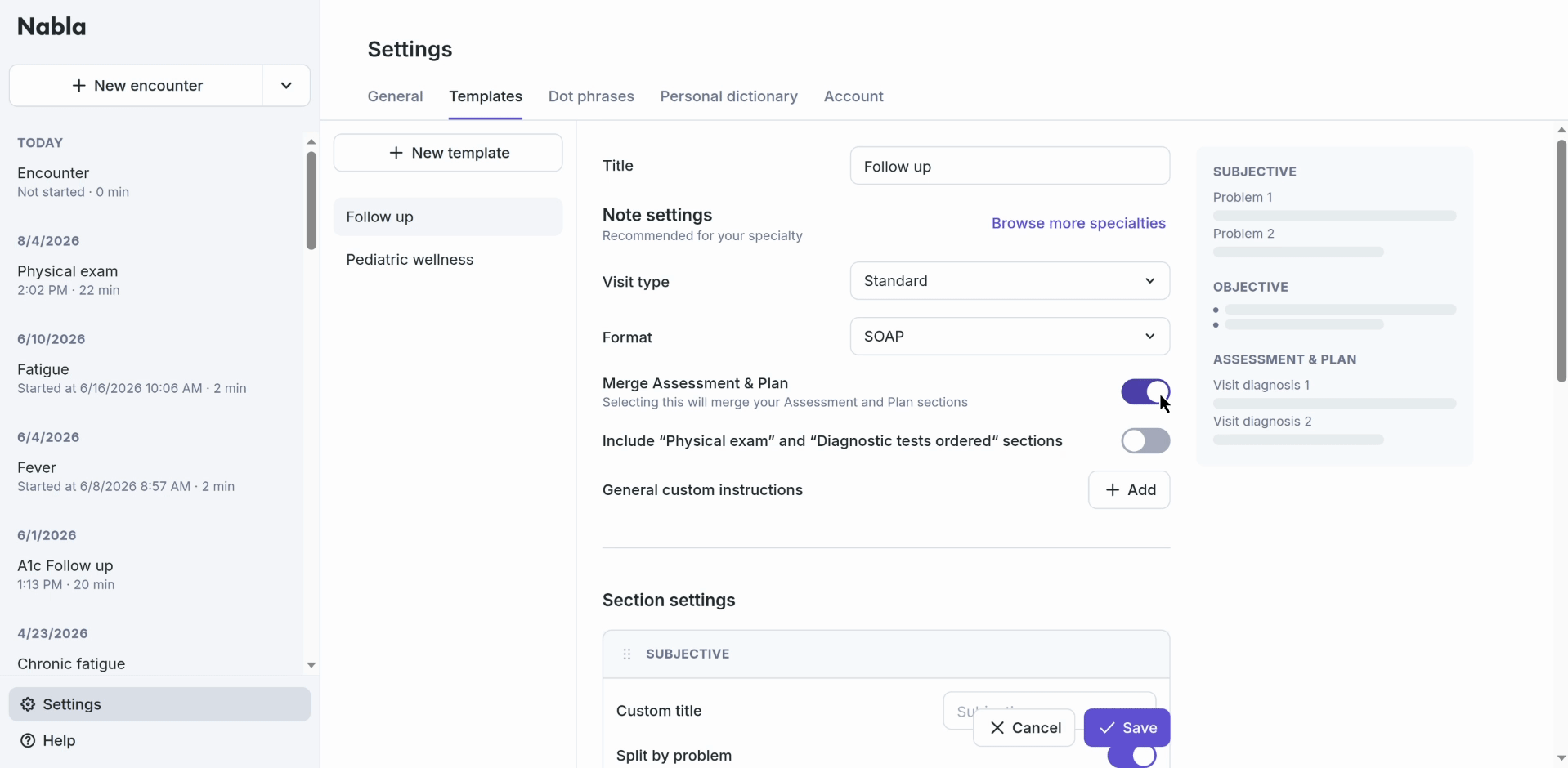Create a New template
The width and height of the screenshot is (1568, 768).
pos(448,153)
